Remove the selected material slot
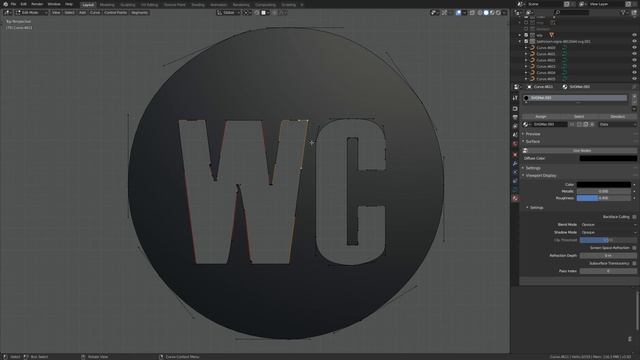 point(634,102)
